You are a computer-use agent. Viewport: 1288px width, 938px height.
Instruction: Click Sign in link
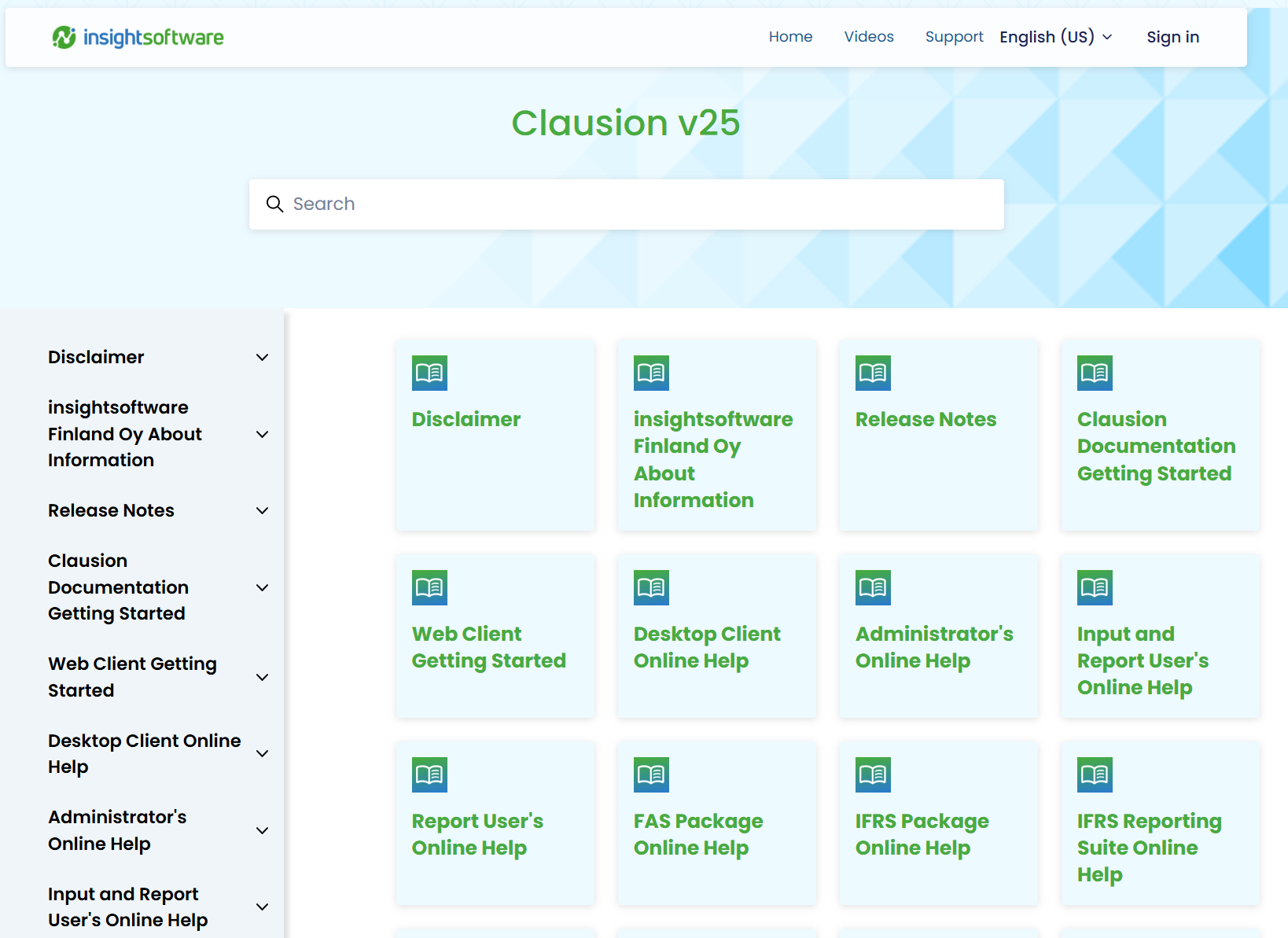tap(1172, 37)
